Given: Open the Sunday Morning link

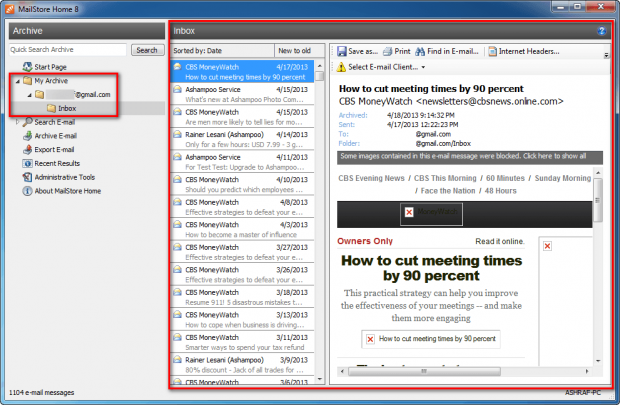Looking at the screenshot, I should (563, 178).
